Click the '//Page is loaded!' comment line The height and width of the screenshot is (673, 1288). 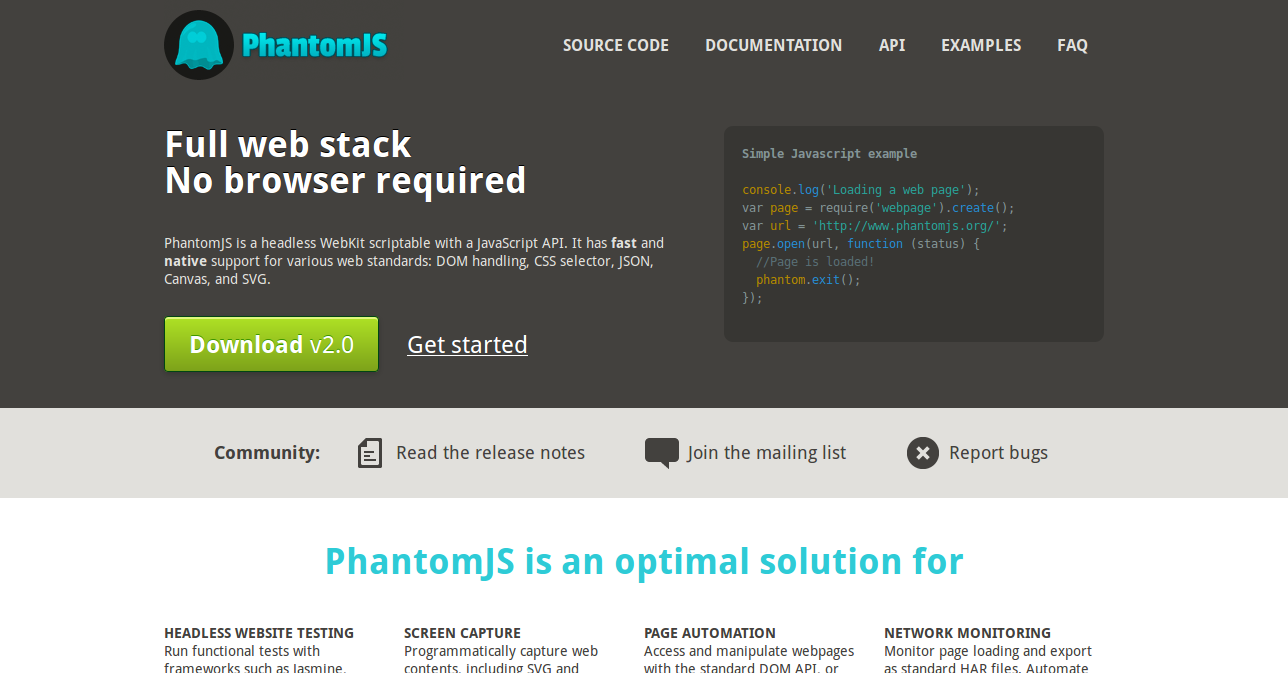pyautogui.click(x=815, y=262)
